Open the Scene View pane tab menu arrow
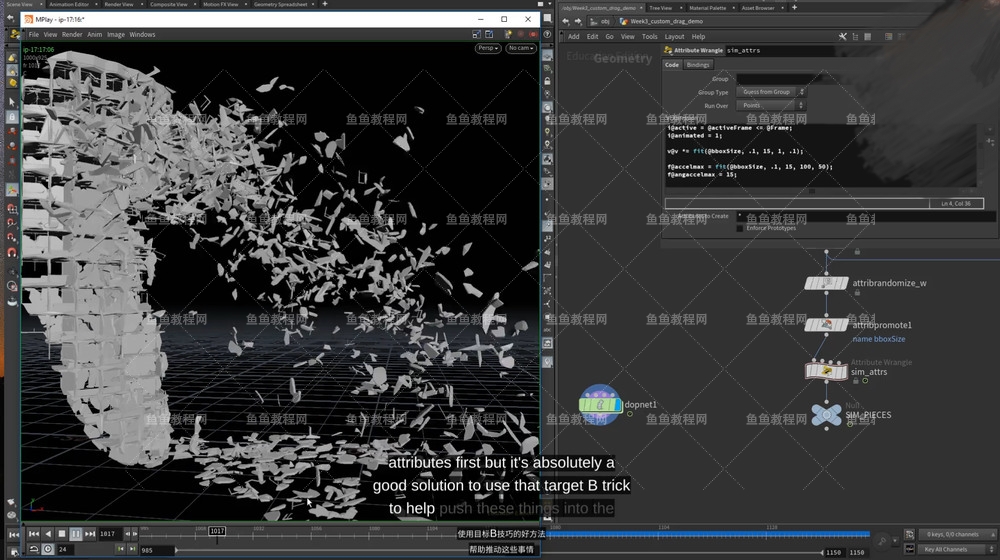 (42, 4)
